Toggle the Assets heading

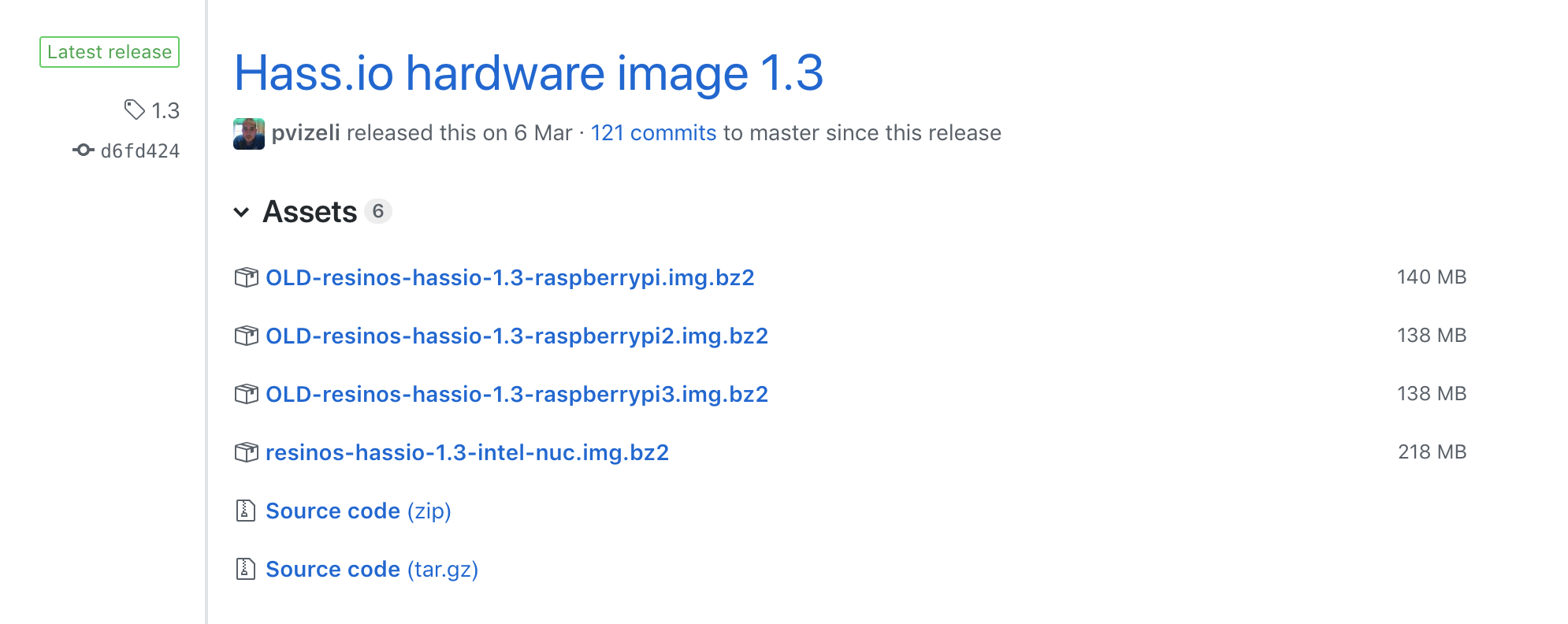tap(310, 212)
